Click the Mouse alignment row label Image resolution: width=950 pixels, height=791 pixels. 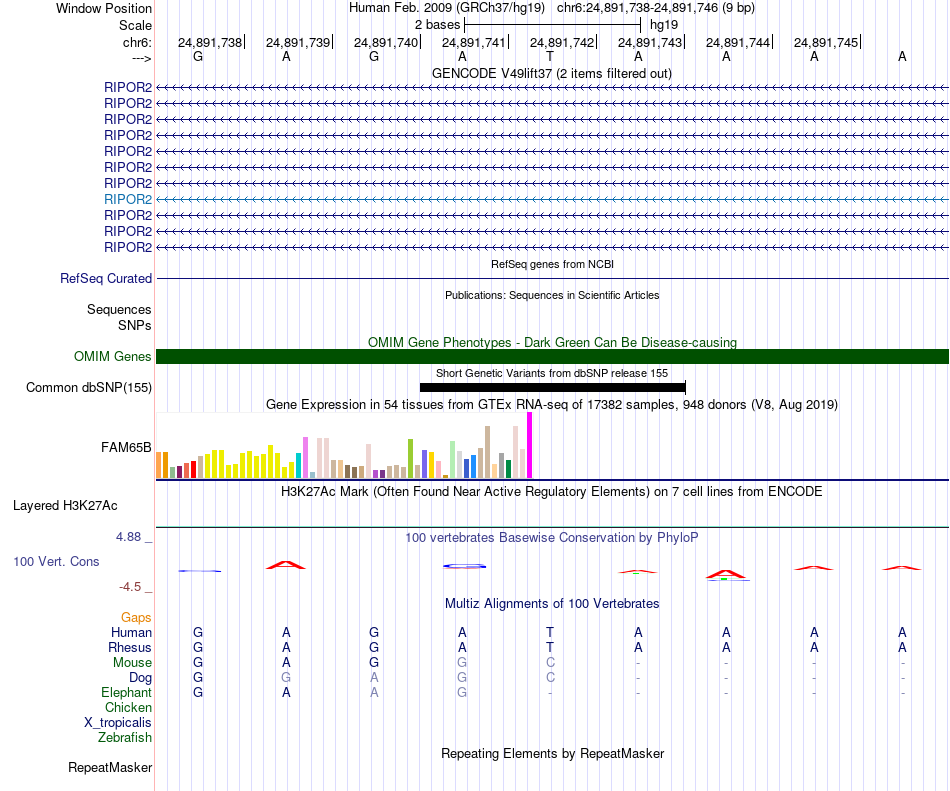click(x=132, y=663)
